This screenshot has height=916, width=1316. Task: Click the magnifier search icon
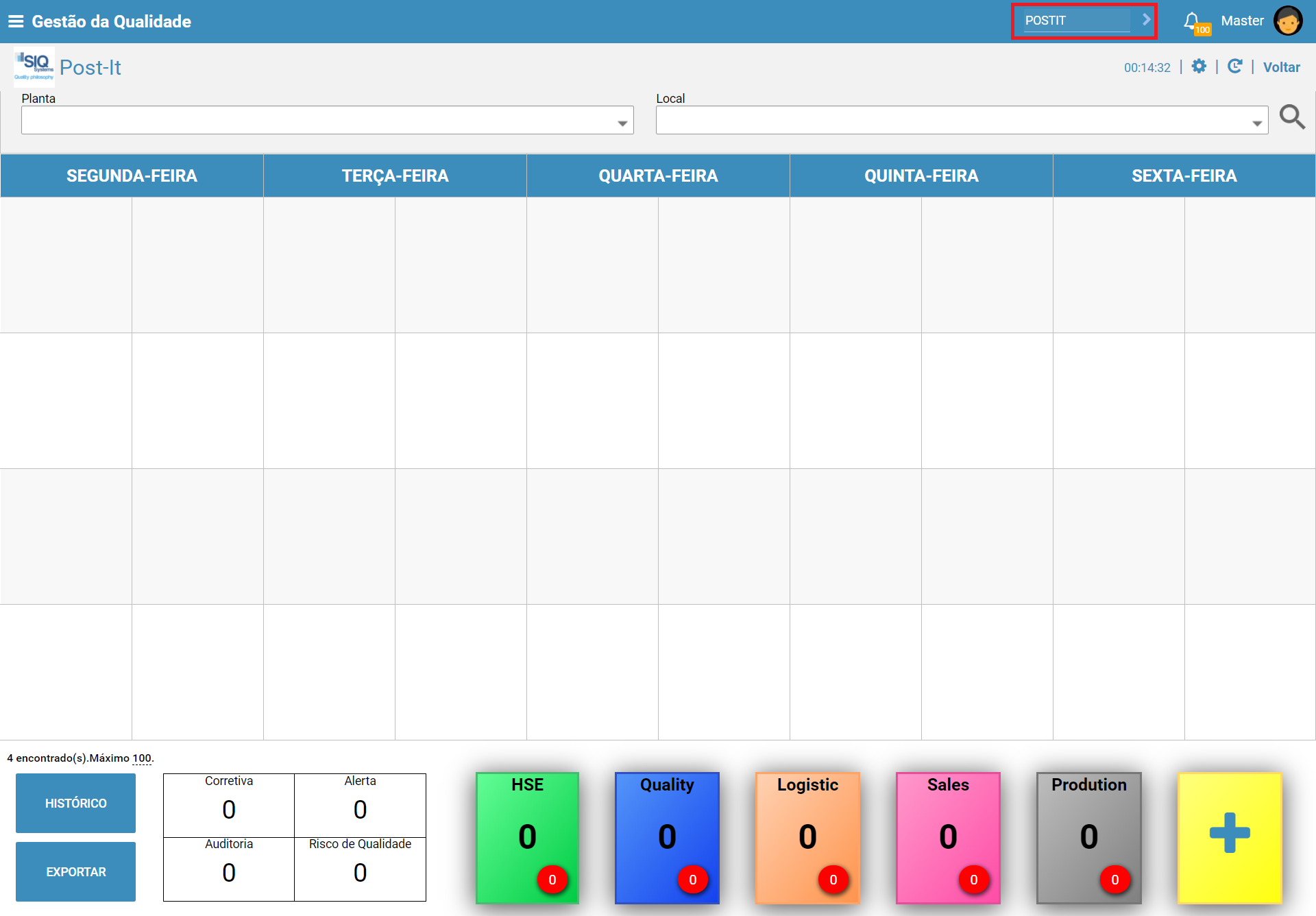tap(1292, 117)
